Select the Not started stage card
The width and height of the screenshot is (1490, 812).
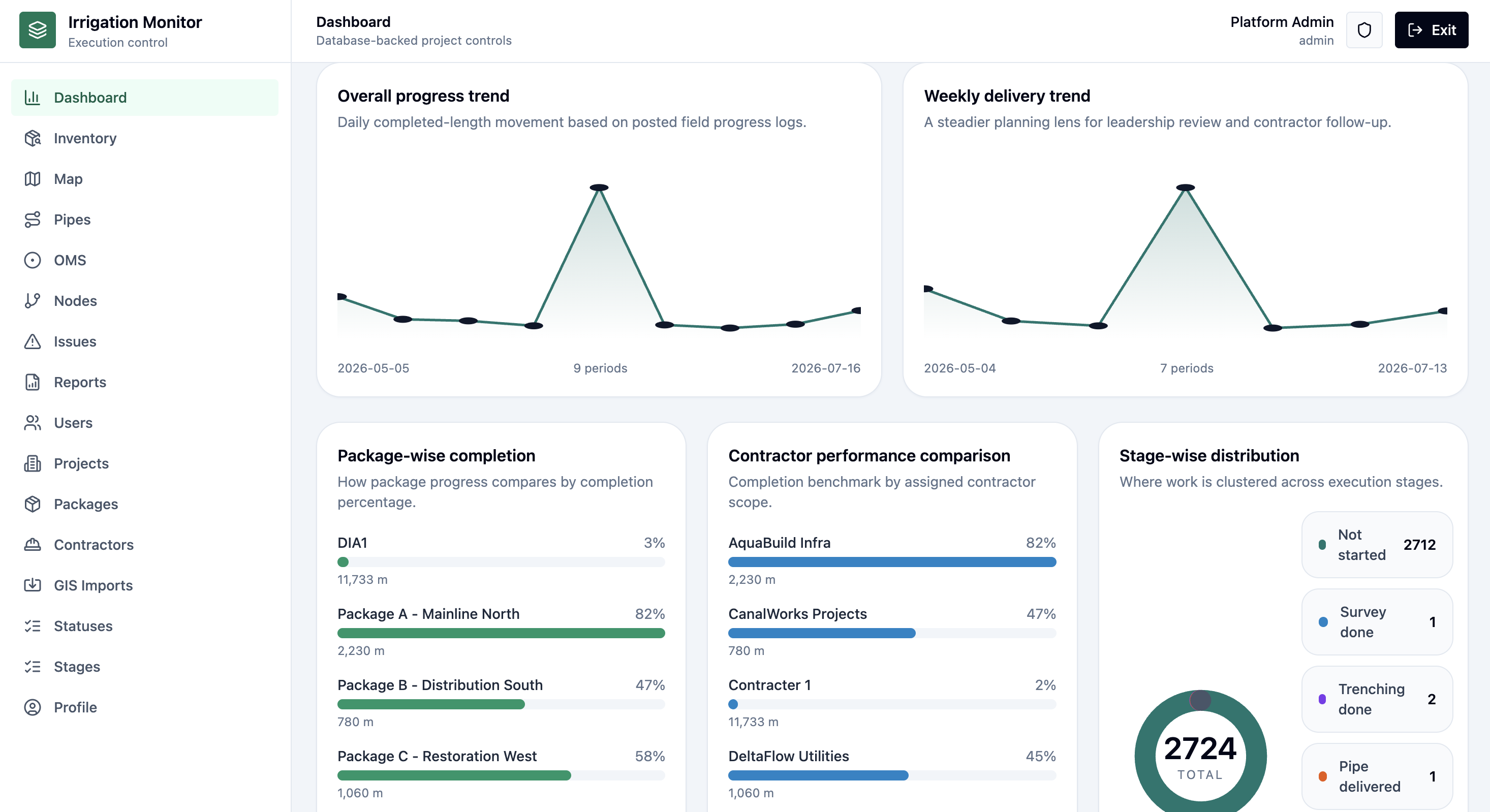pyautogui.click(x=1377, y=545)
